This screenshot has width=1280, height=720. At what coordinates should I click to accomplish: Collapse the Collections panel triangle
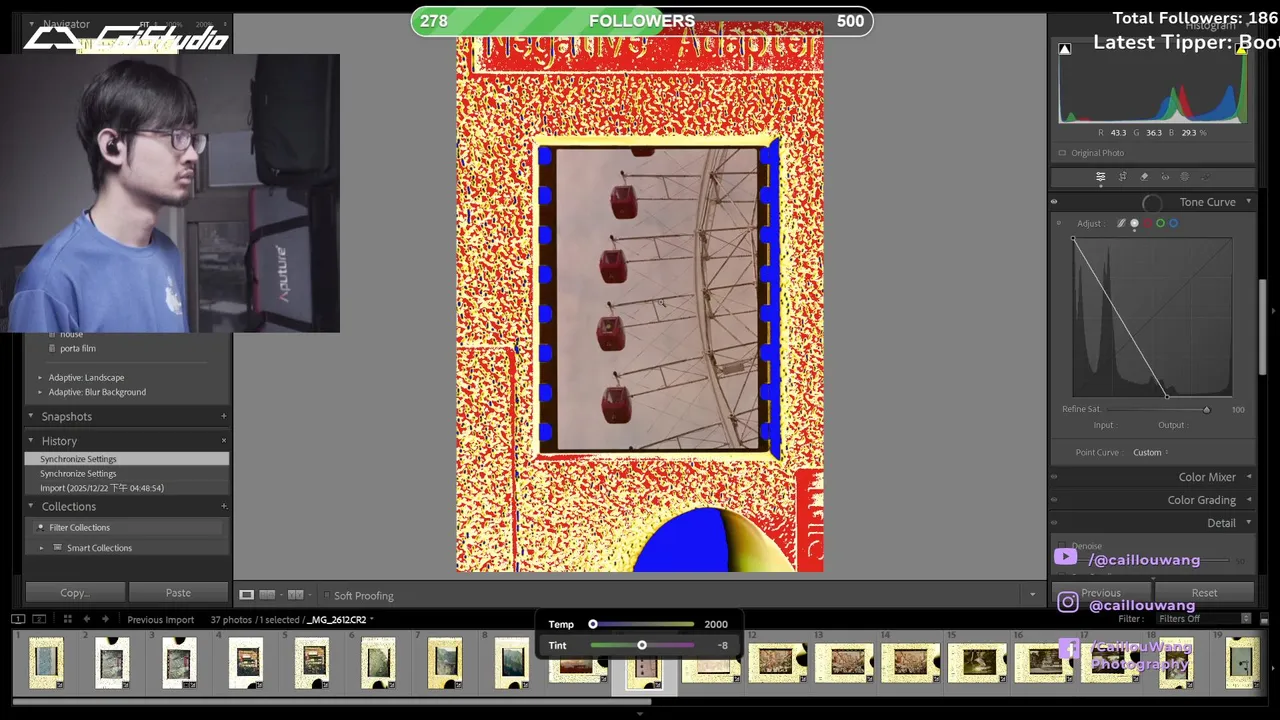[31, 506]
